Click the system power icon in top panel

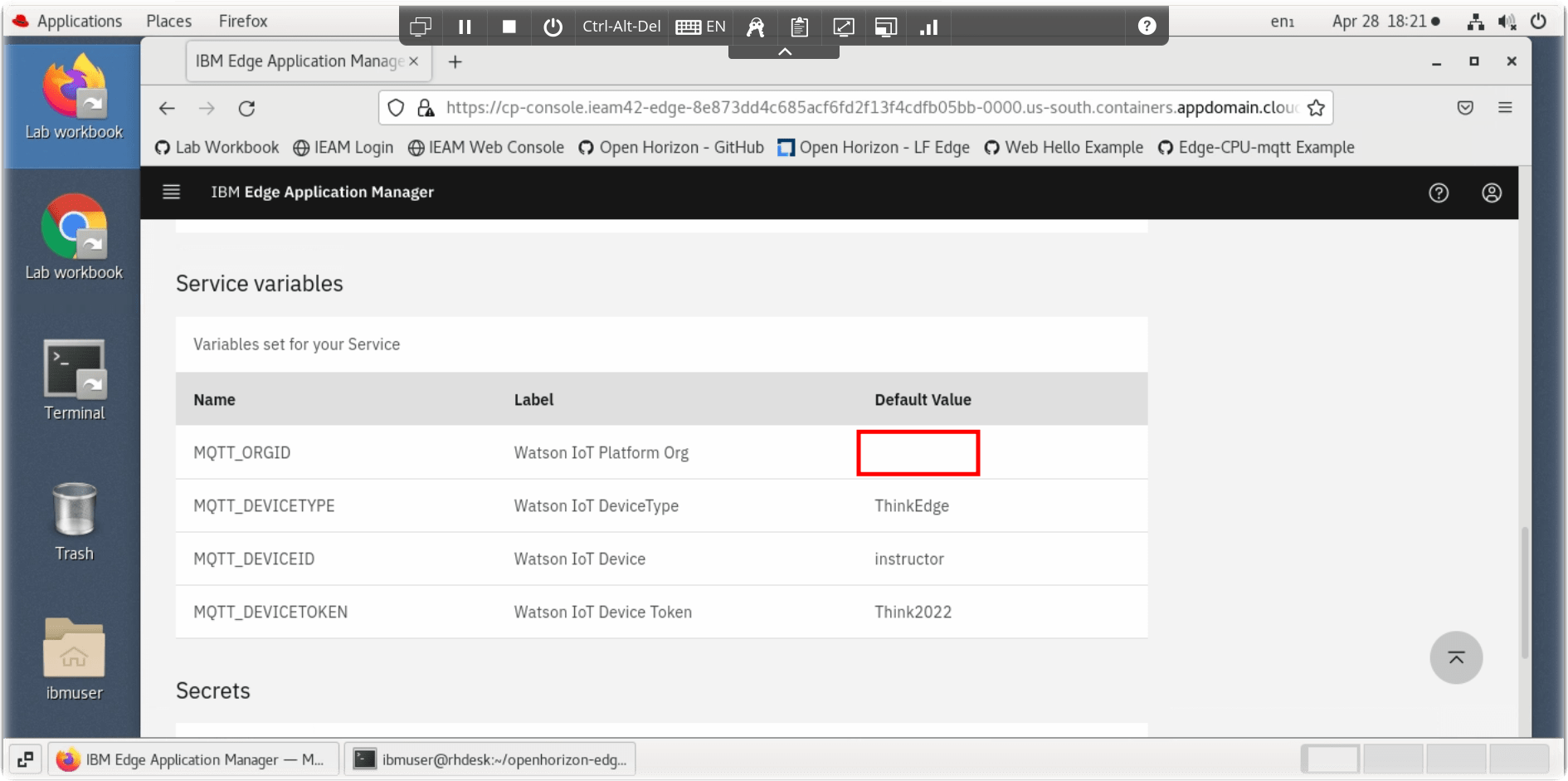(x=1538, y=22)
